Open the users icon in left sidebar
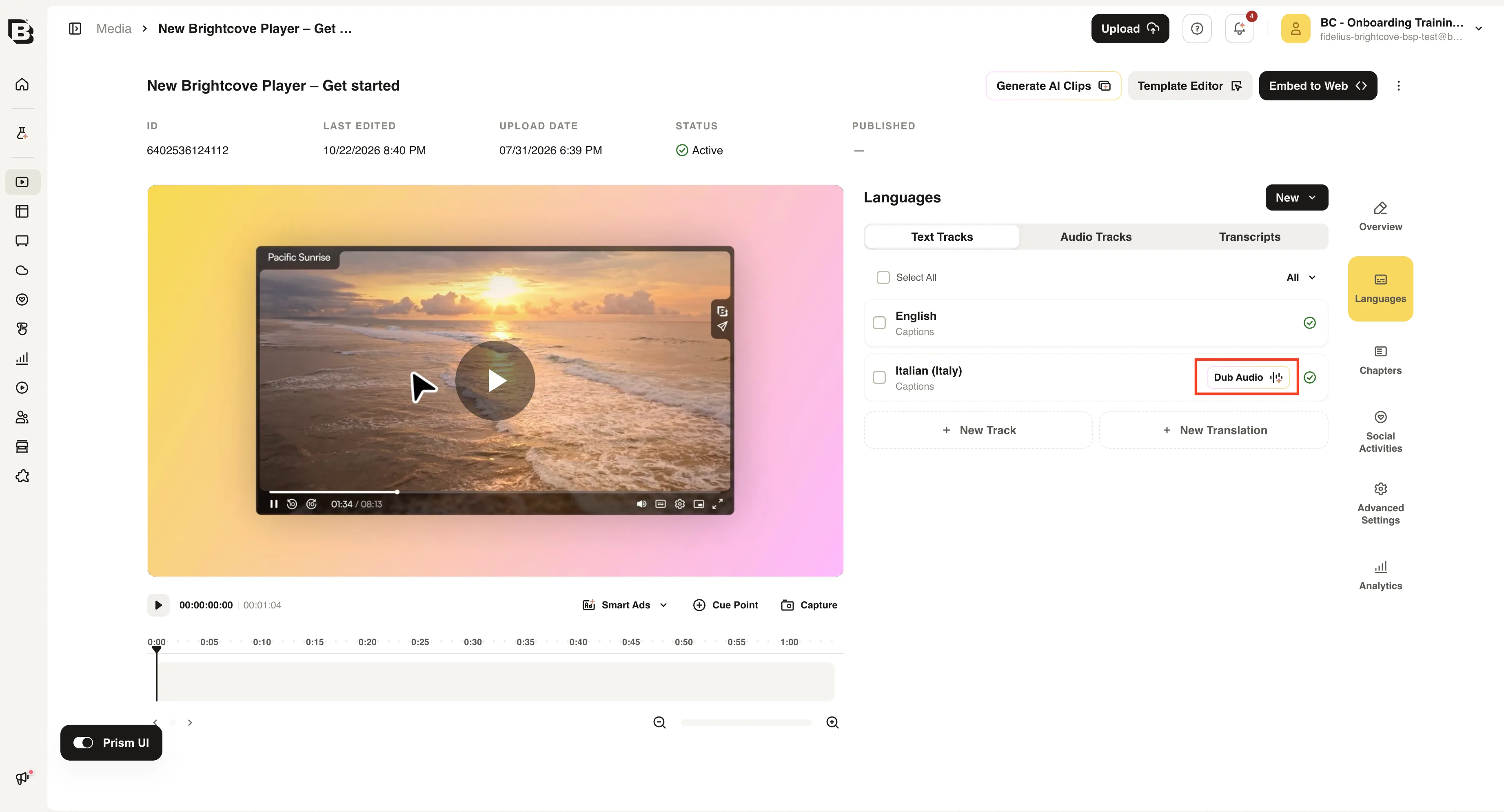 (x=22, y=417)
